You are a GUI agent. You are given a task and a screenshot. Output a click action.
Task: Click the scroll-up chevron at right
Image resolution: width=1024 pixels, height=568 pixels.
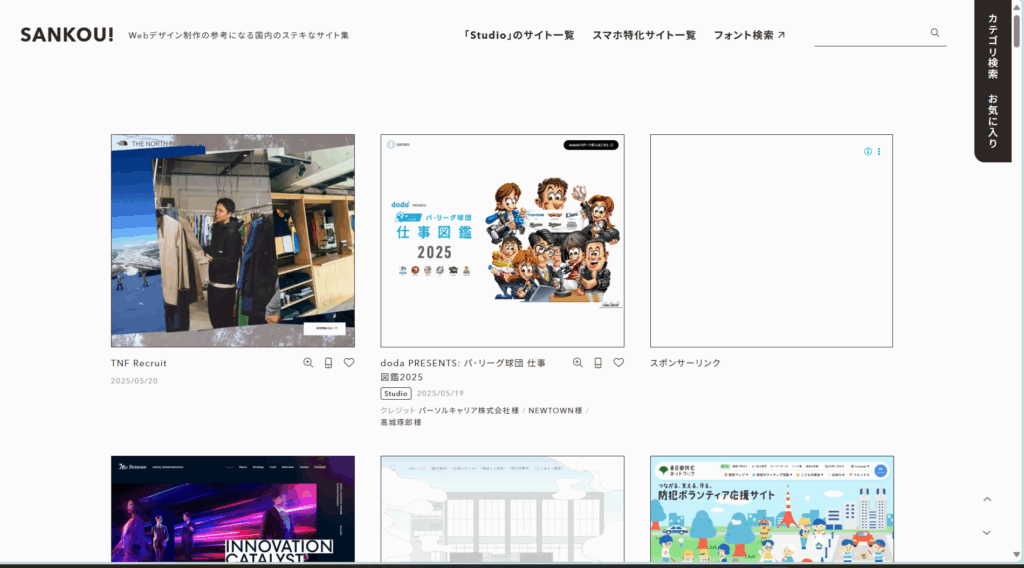(987, 499)
